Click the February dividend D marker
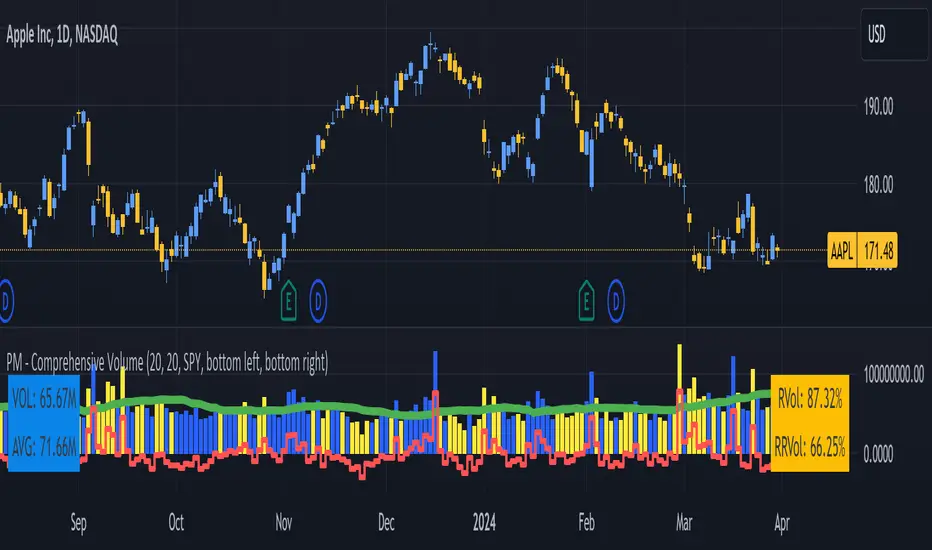 click(616, 301)
